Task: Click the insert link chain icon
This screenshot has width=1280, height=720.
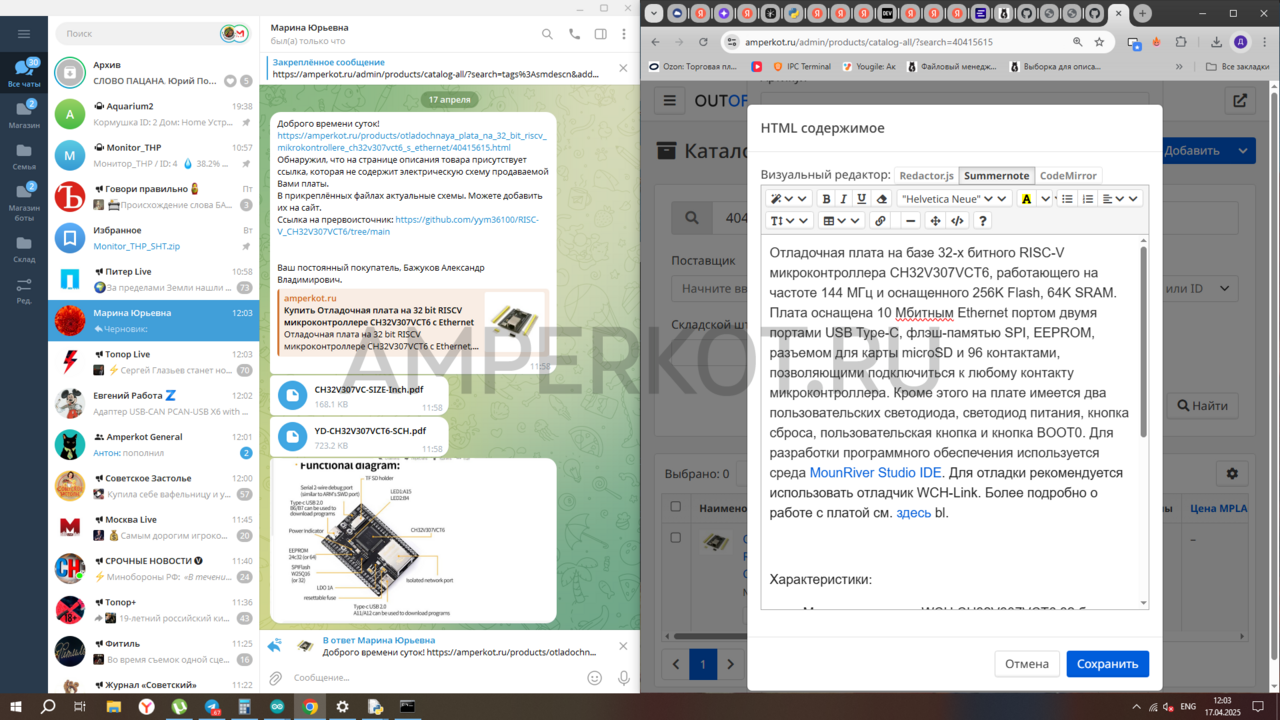Action: click(880, 221)
